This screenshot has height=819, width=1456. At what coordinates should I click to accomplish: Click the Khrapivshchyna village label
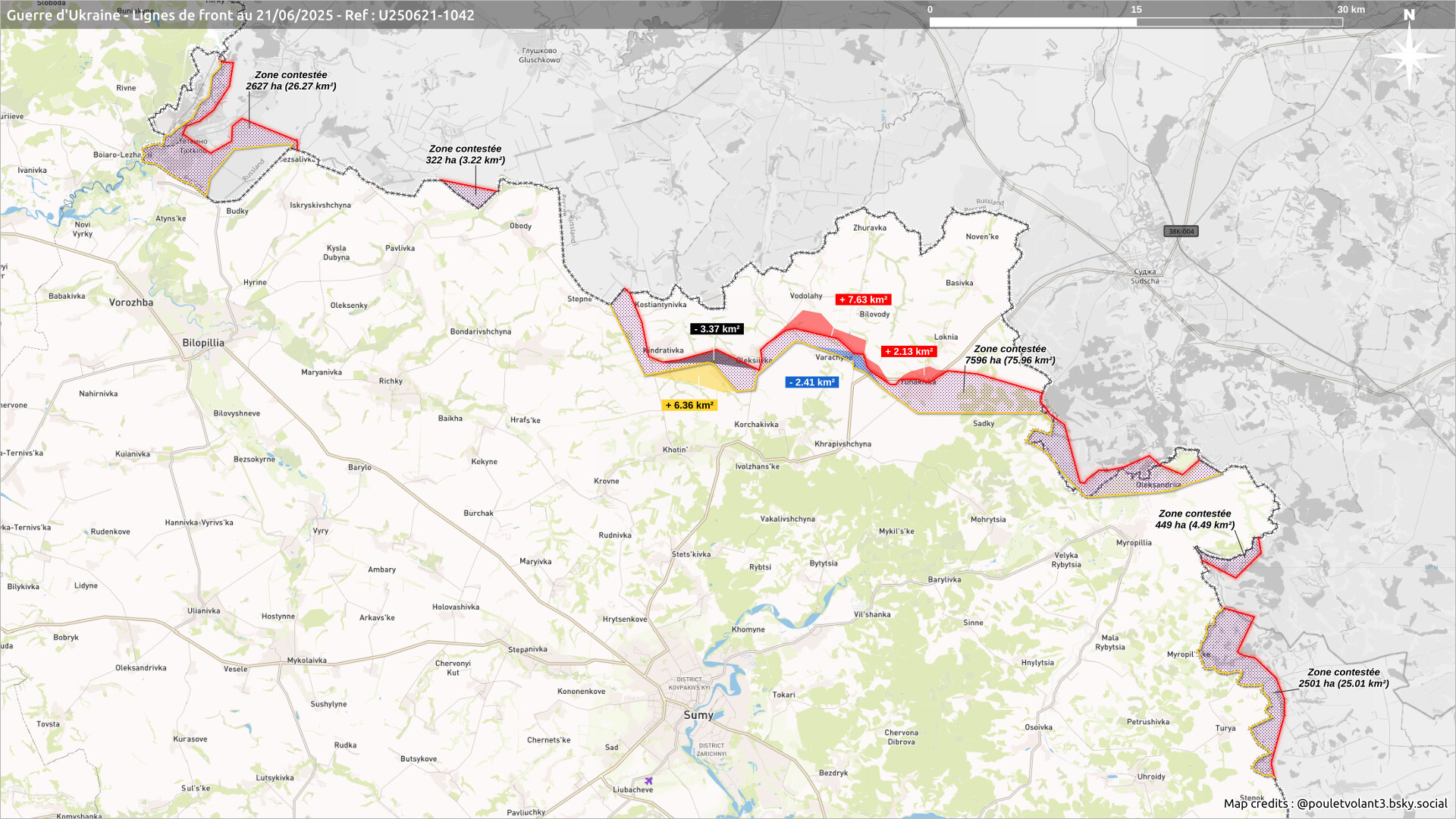coord(843,444)
